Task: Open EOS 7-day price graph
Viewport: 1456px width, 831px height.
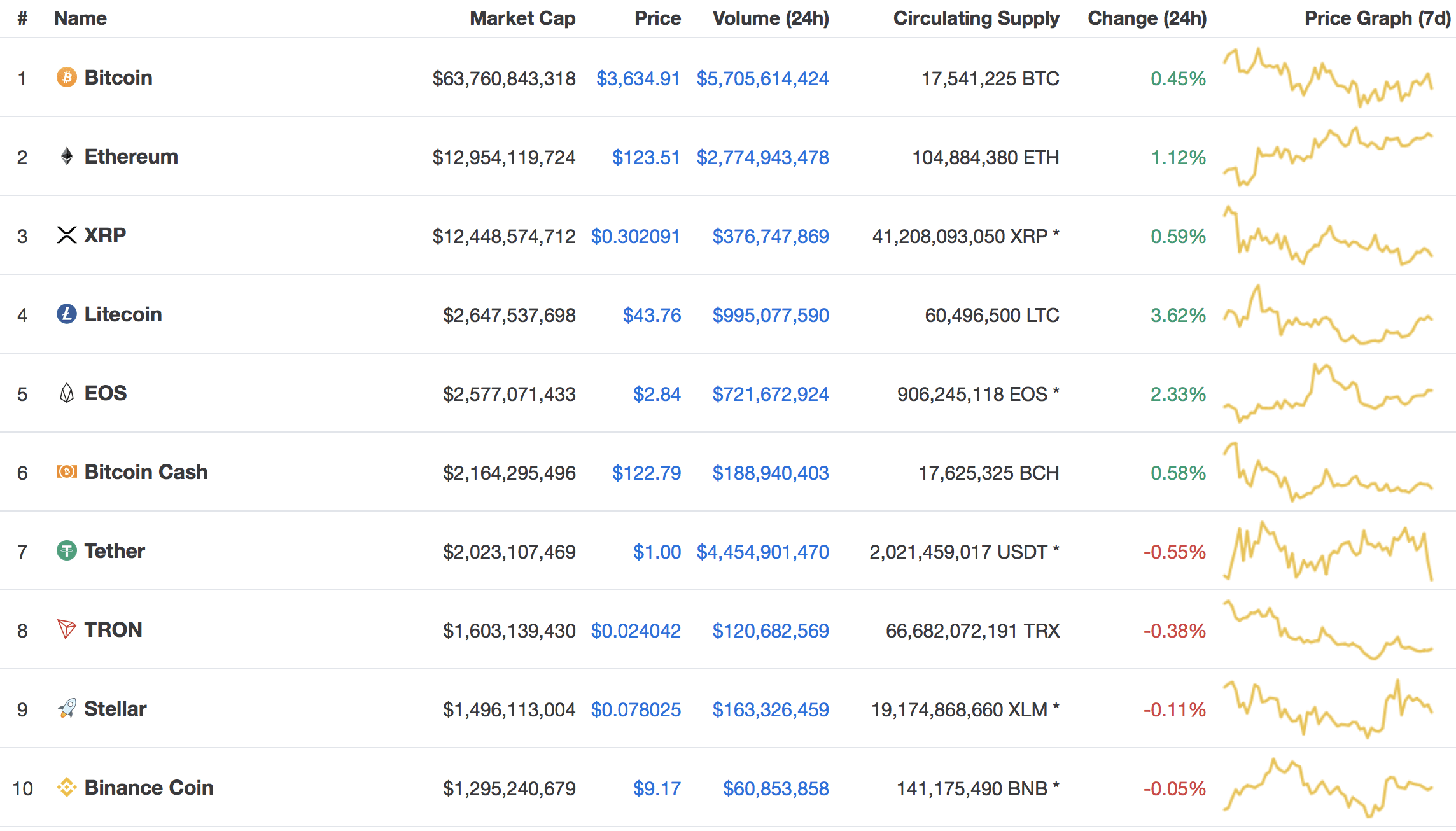Action: pyautogui.click(x=1328, y=393)
